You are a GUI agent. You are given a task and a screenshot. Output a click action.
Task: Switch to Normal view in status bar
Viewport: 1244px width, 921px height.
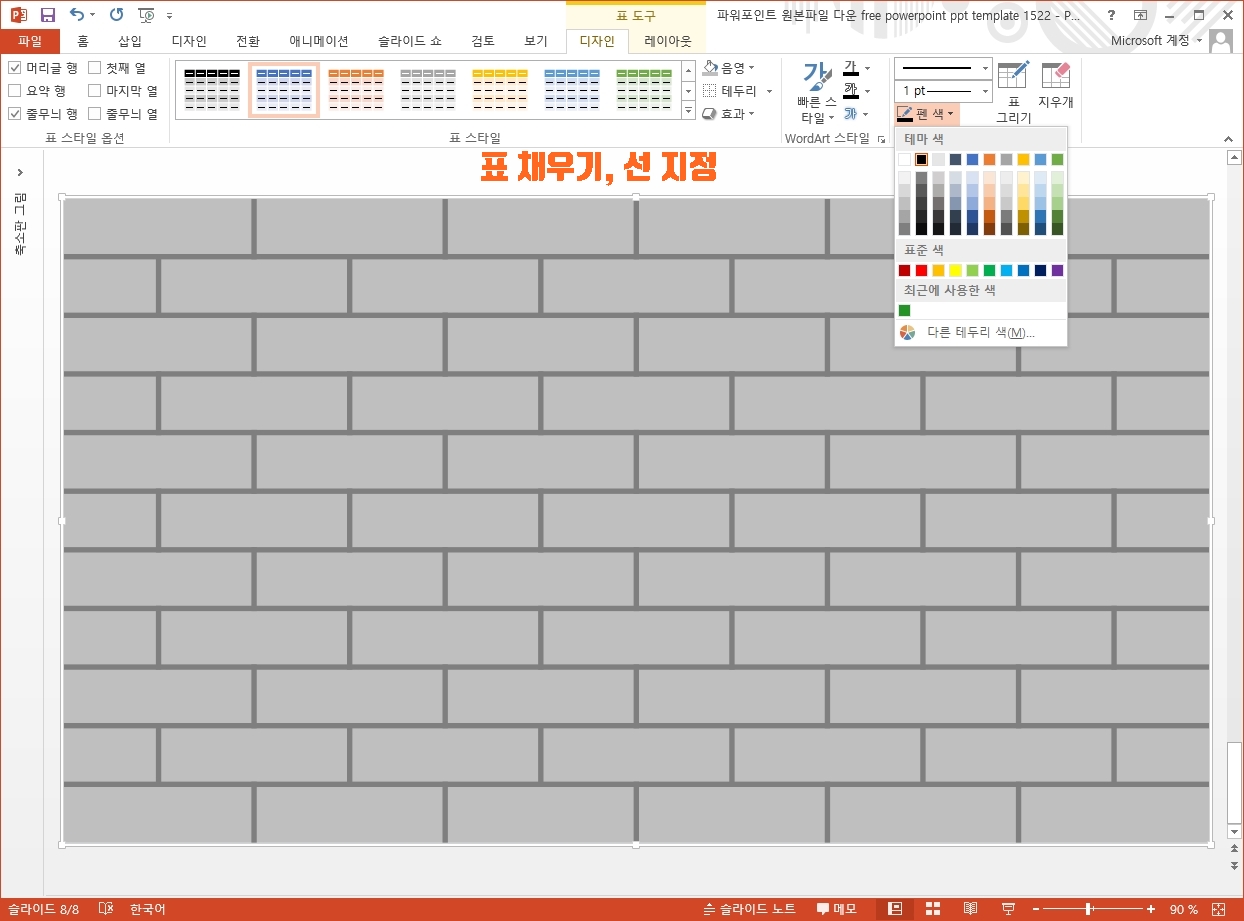[895, 908]
